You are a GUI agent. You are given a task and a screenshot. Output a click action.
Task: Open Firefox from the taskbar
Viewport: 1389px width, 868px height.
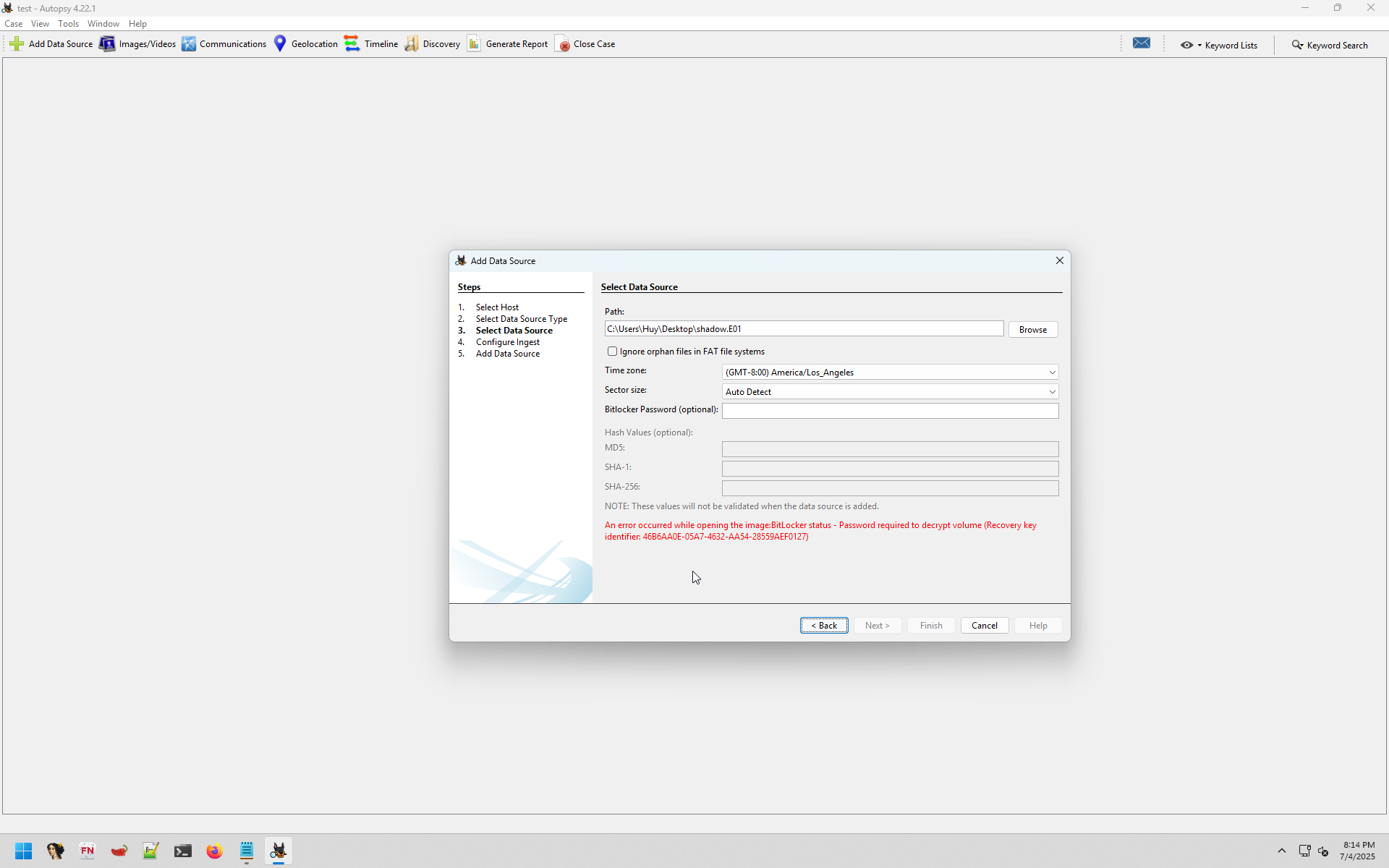[x=214, y=851]
